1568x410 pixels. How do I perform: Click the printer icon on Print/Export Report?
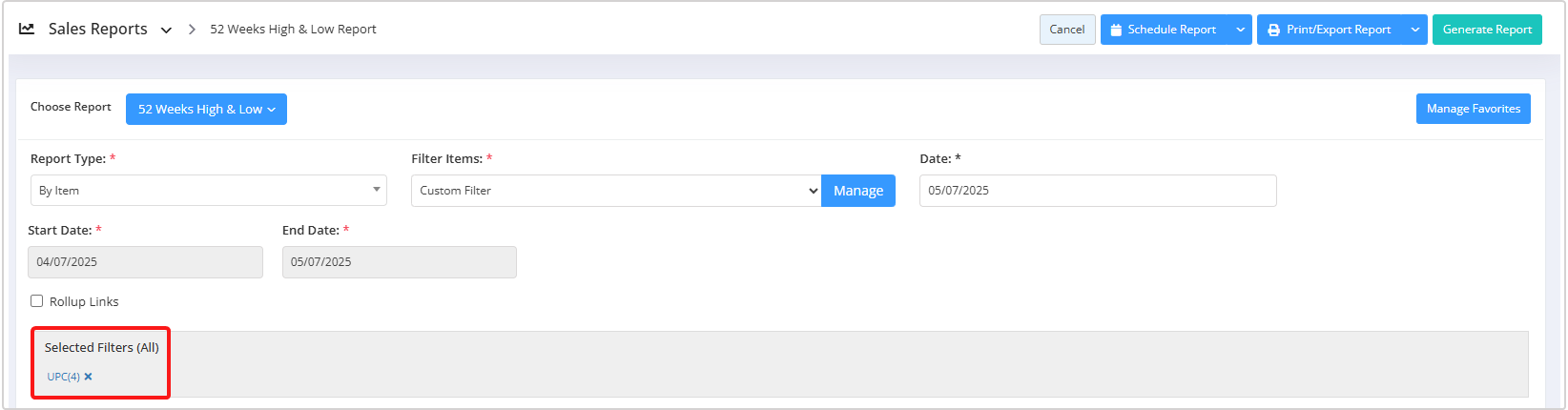pos(1273,31)
